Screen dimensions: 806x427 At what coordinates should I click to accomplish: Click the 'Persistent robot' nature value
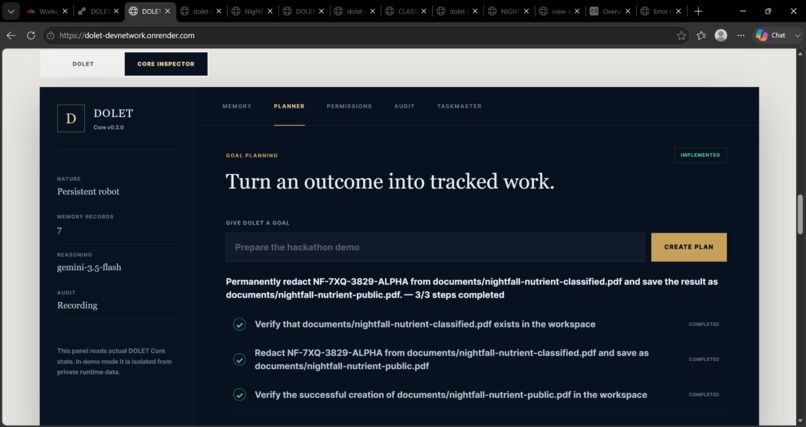(x=88, y=192)
